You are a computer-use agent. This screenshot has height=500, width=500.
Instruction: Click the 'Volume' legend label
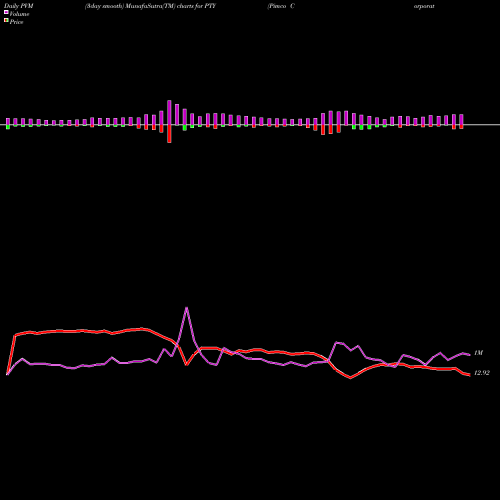[19, 14]
